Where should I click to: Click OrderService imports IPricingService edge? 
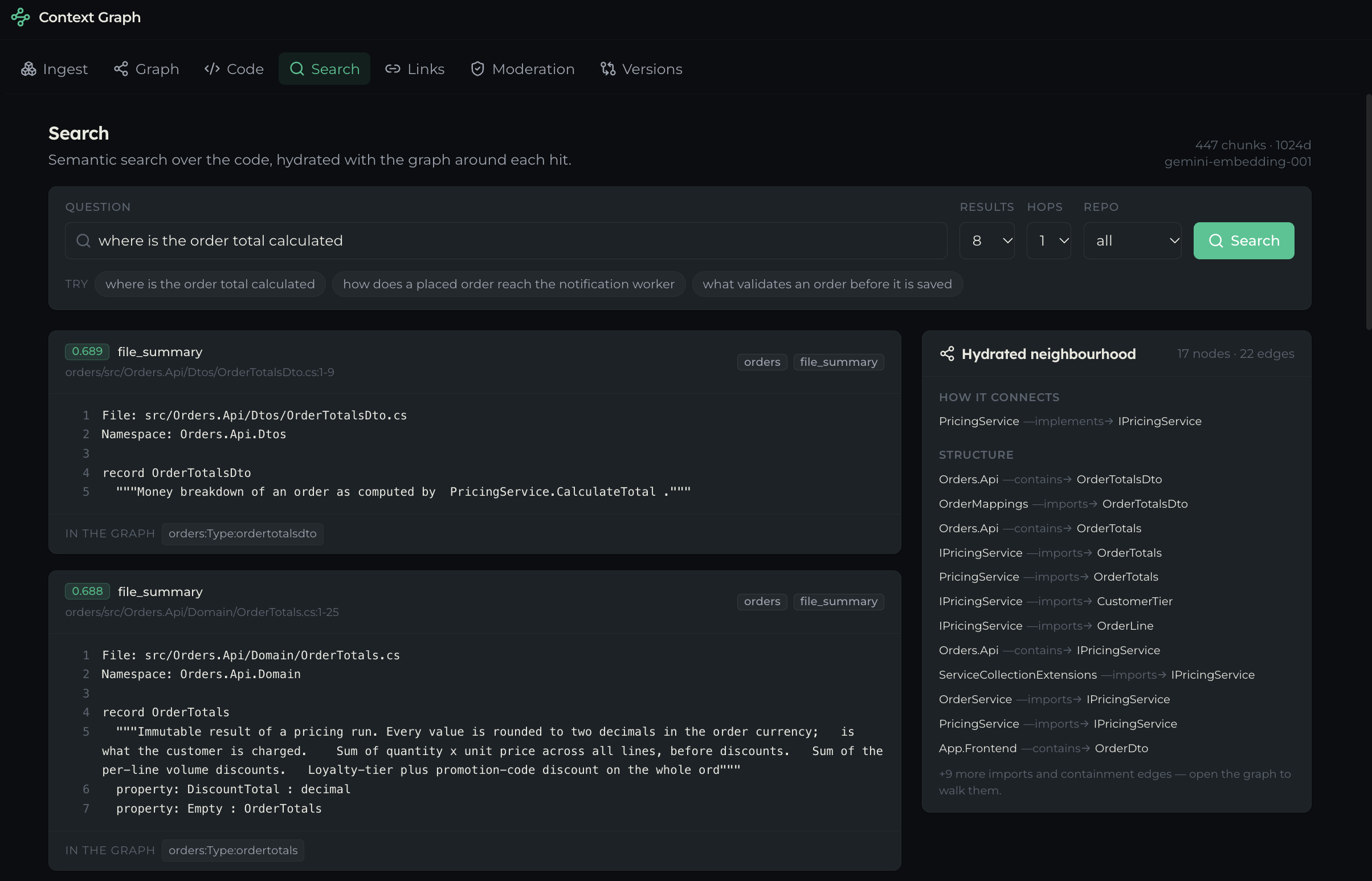pyautogui.click(x=1055, y=699)
